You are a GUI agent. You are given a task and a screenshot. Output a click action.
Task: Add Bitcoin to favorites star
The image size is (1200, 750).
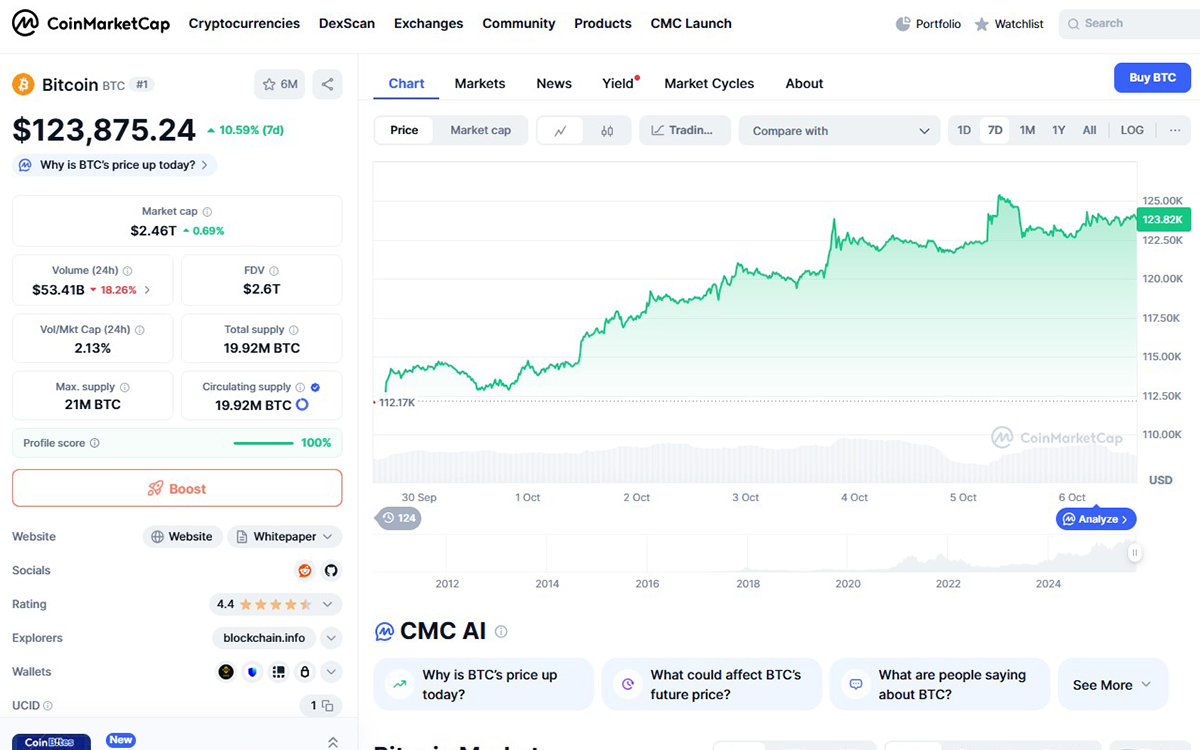click(x=267, y=84)
